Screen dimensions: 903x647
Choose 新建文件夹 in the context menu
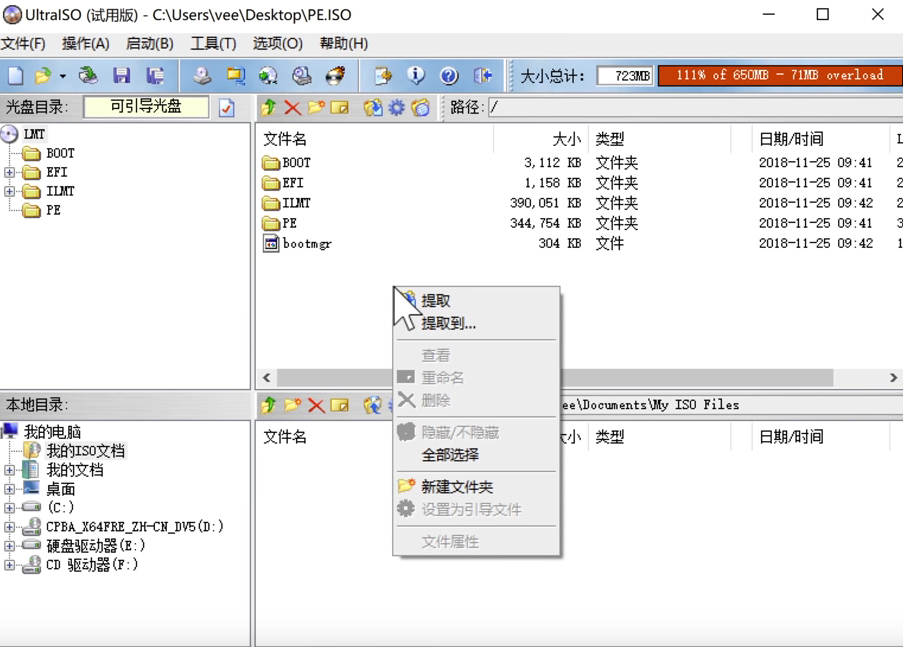pos(476,487)
